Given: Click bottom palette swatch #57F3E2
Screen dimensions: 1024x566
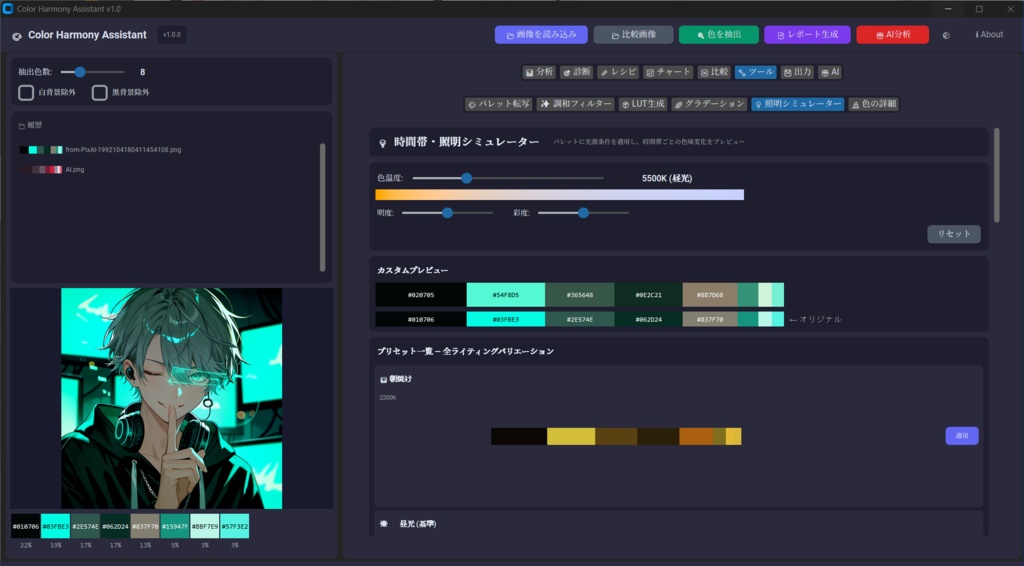Looking at the screenshot, I should [234, 526].
